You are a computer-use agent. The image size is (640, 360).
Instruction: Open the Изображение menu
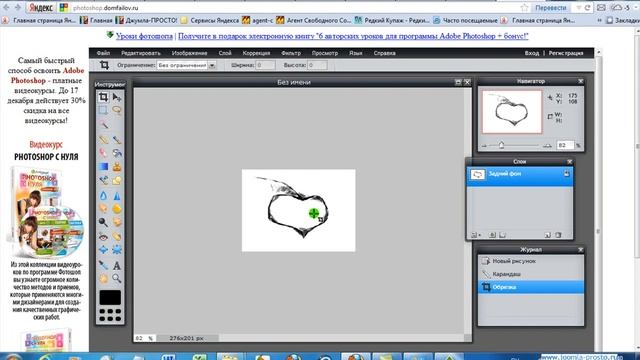189,53
